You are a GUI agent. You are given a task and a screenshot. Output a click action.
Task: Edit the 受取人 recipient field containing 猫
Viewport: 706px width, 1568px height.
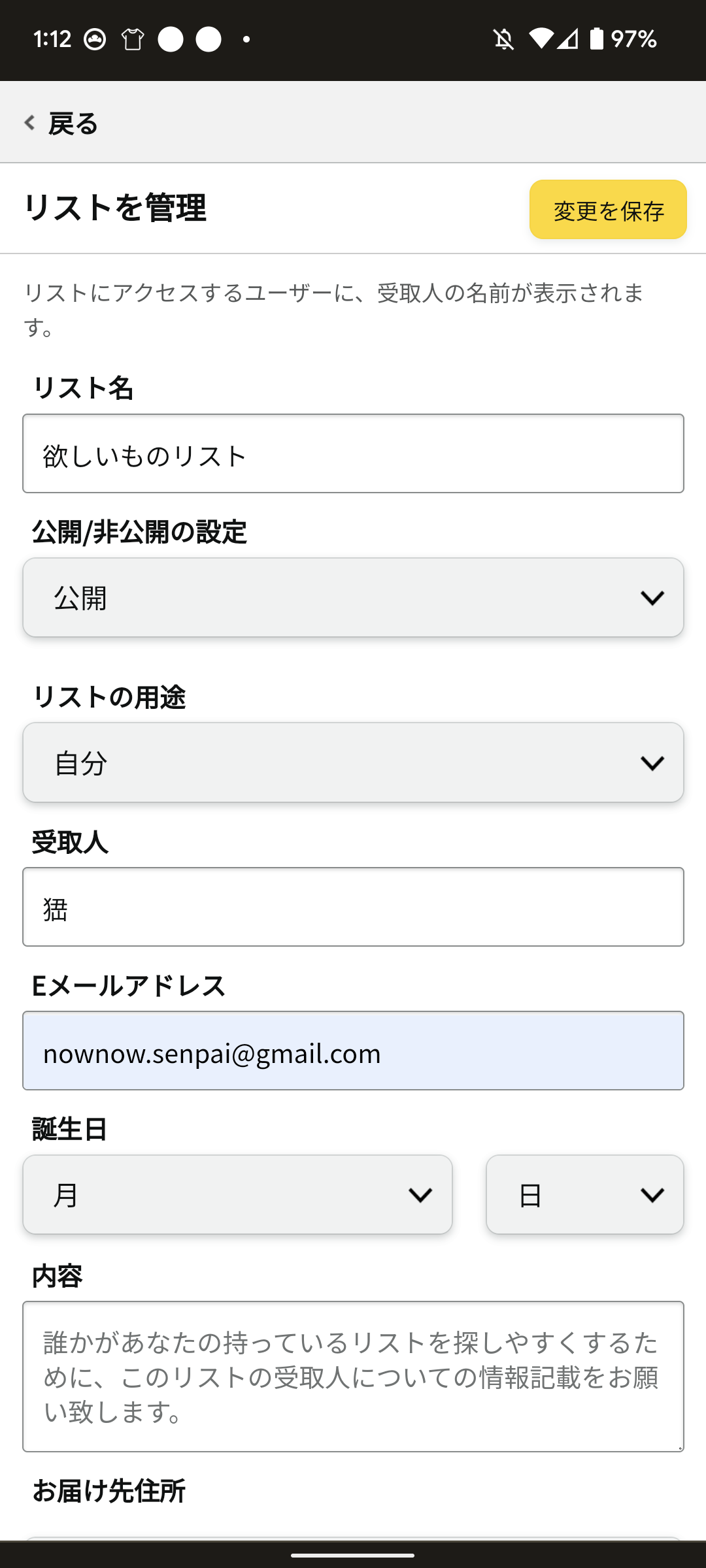[353, 907]
